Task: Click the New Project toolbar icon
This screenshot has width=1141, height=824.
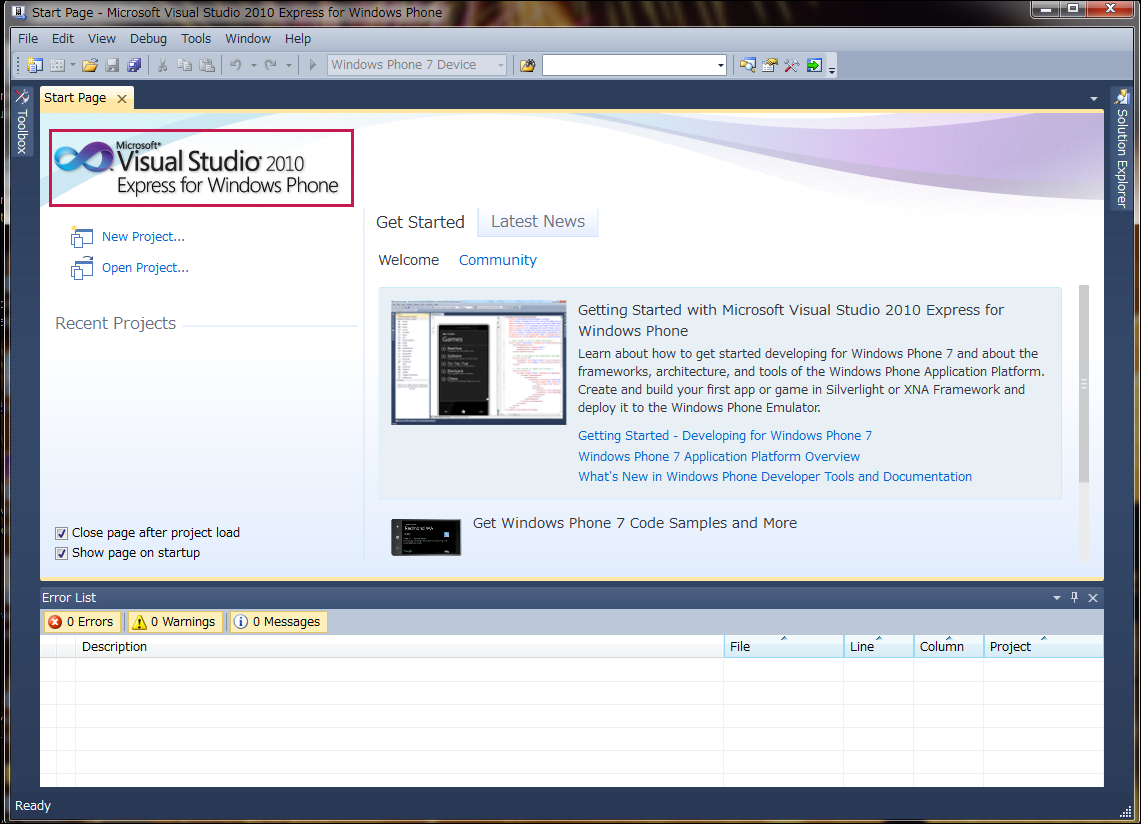Action: pyautogui.click(x=34, y=66)
